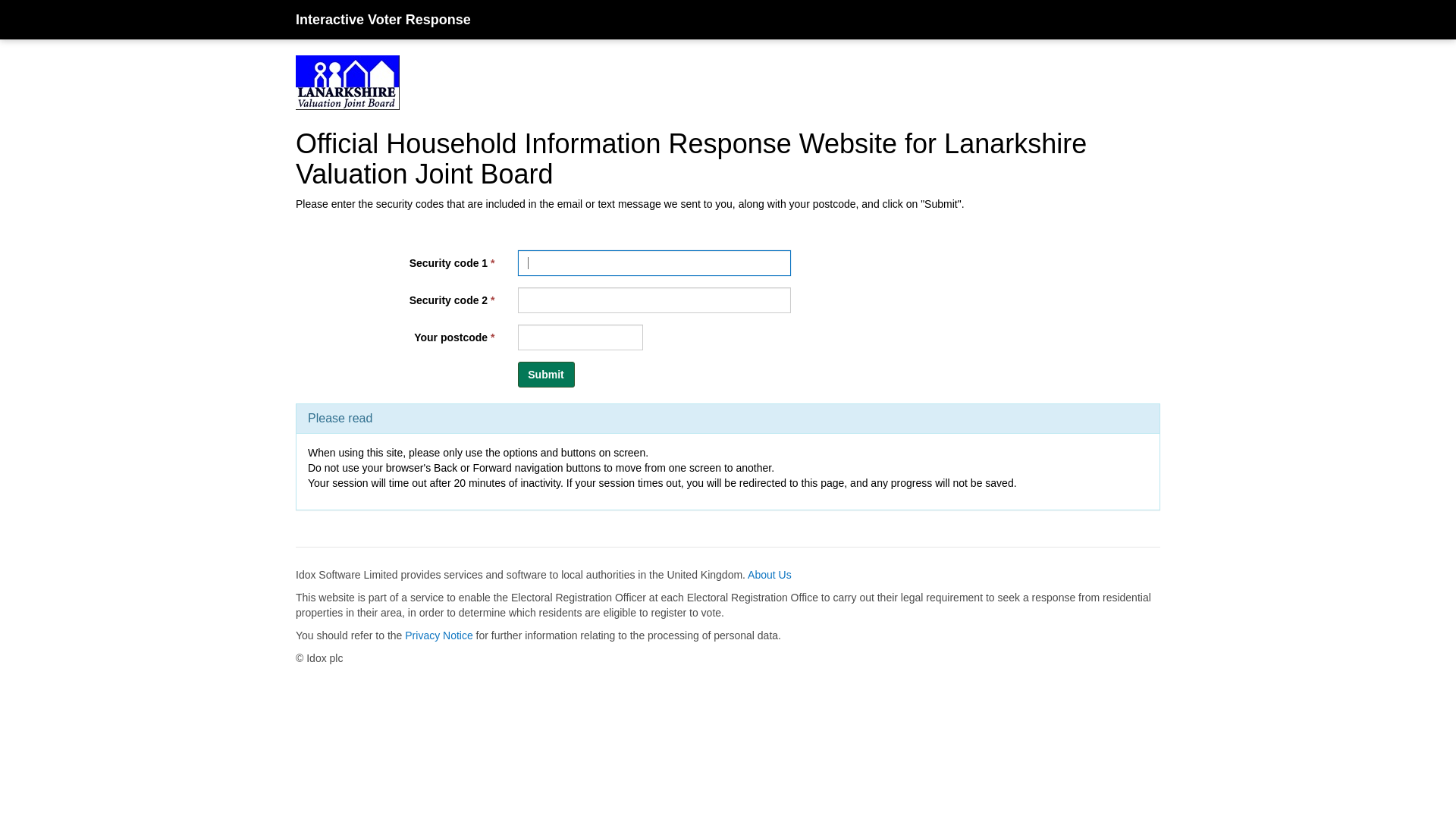
Task: Click the green Submit button
Action: coord(546,375)
